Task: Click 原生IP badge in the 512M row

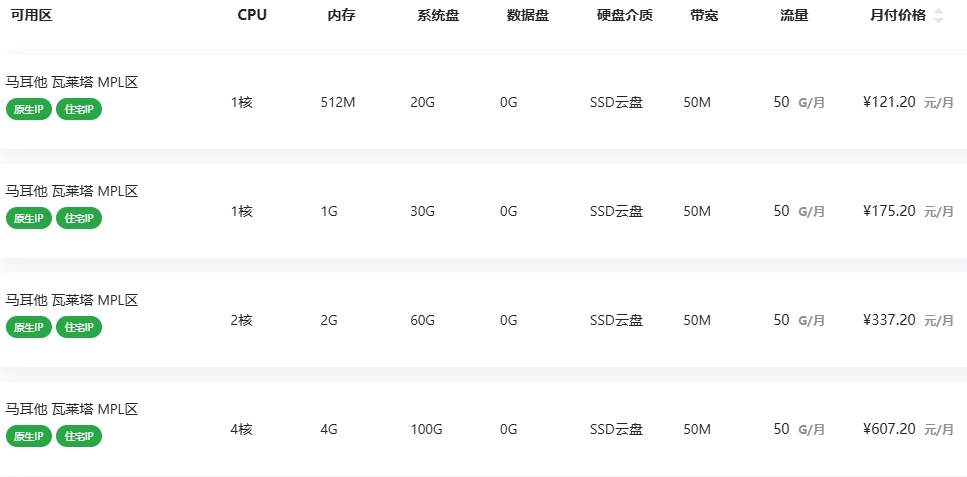Action: point(29,109)
